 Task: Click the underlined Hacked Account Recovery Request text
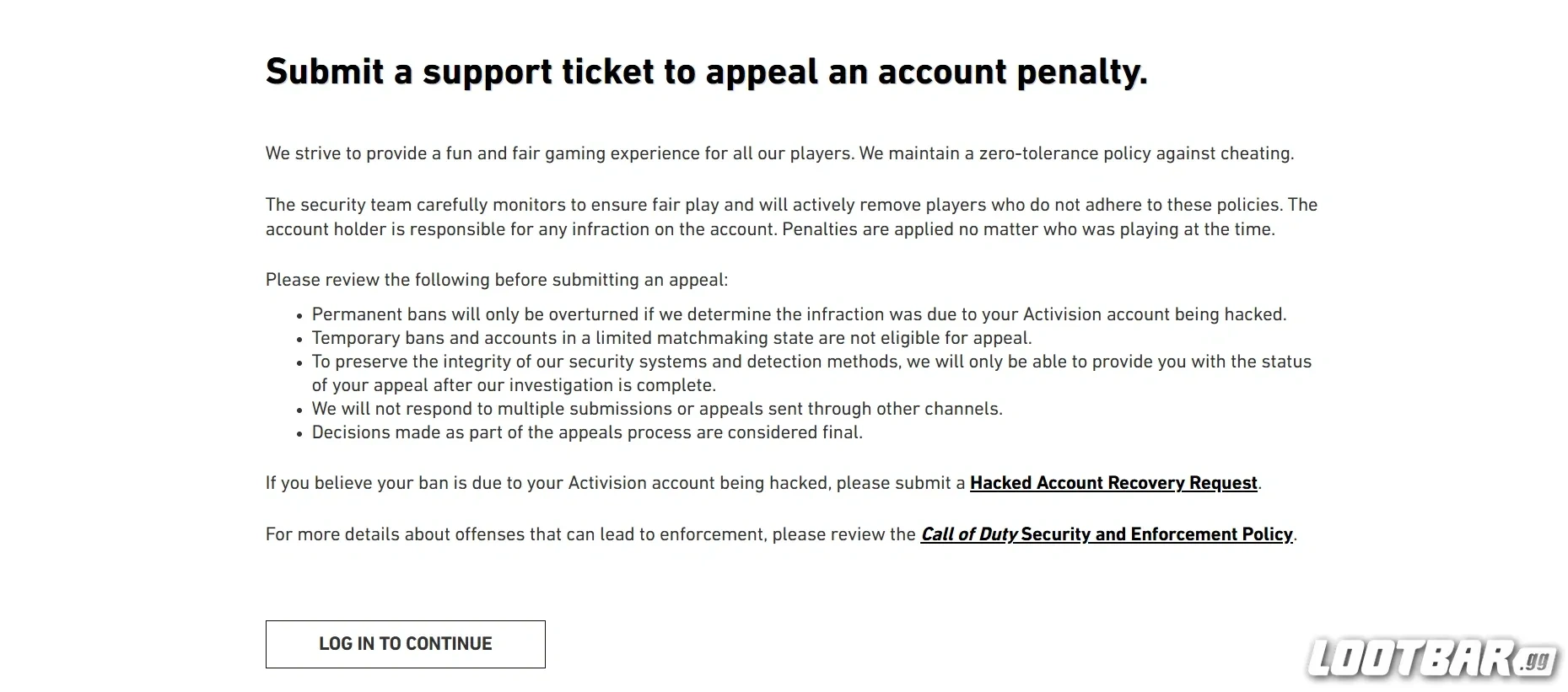(x=1113, y=483)
